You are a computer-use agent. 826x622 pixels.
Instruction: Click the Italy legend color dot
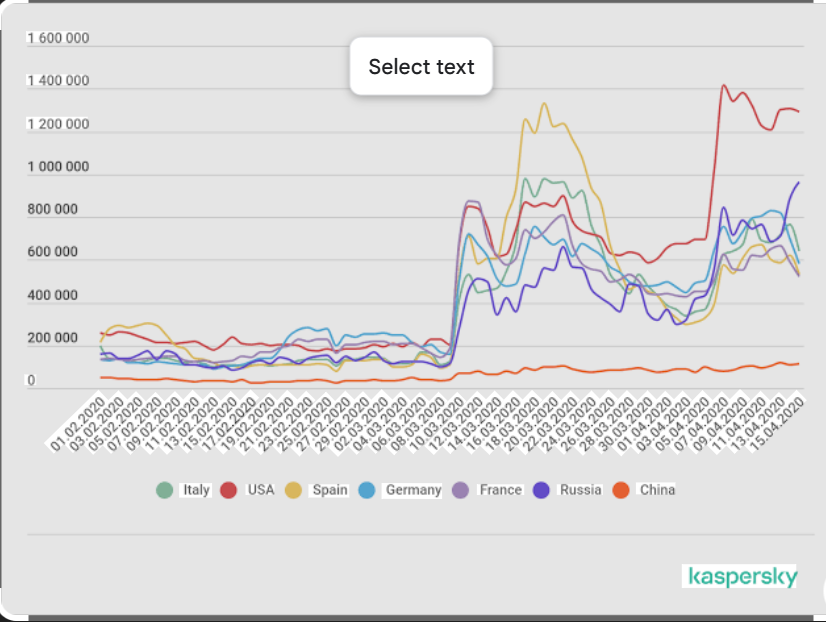(x=165, y=490)
